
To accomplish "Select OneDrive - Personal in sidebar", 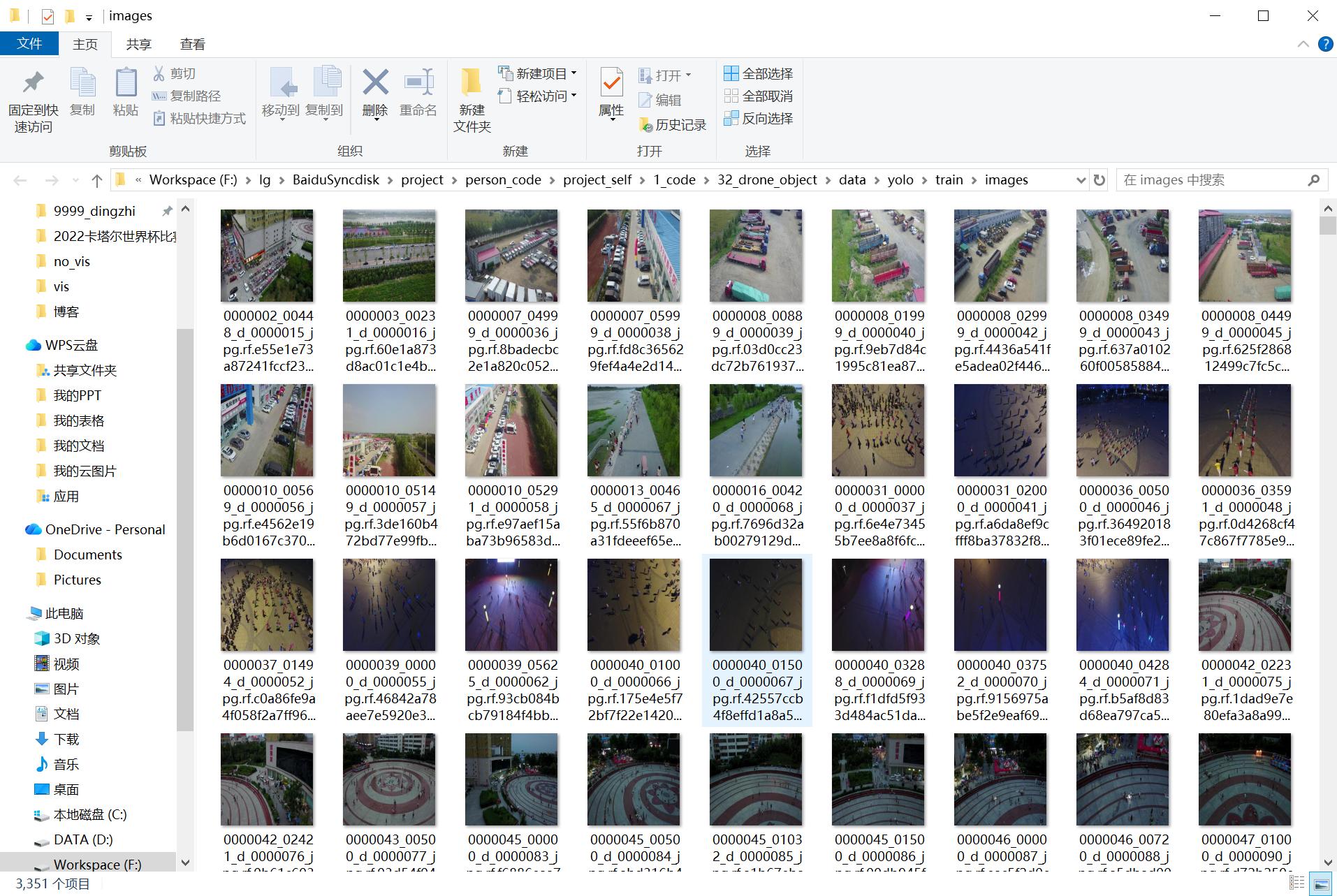I will 96,529.
